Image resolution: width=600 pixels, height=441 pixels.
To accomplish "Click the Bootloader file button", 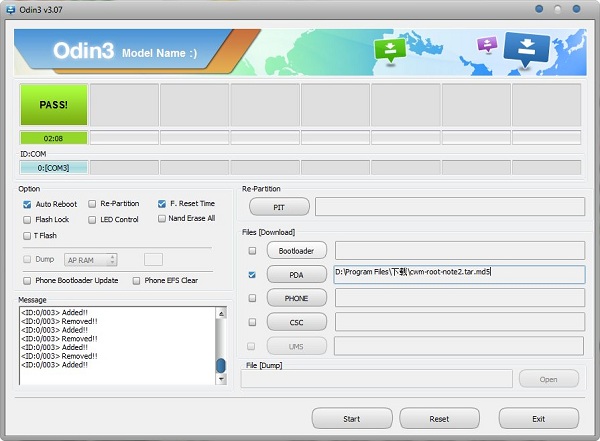I will click(297, 250).
